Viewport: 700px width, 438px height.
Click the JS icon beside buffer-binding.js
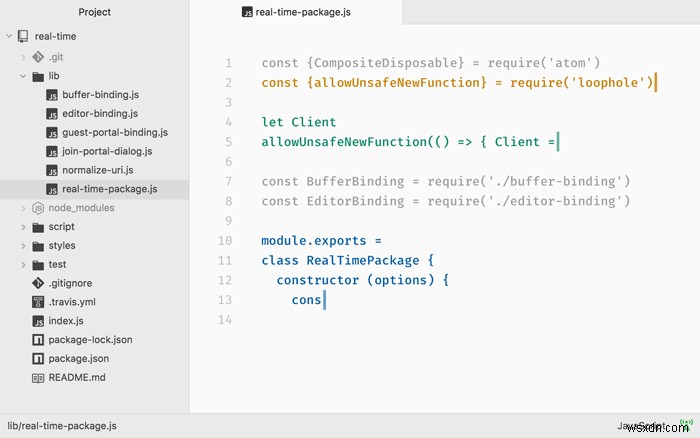pos(52,94)
